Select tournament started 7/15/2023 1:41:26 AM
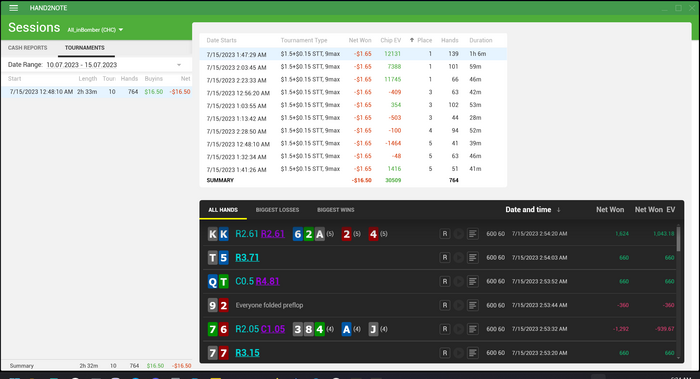This screenshot has height=379, width=700. 353,169
